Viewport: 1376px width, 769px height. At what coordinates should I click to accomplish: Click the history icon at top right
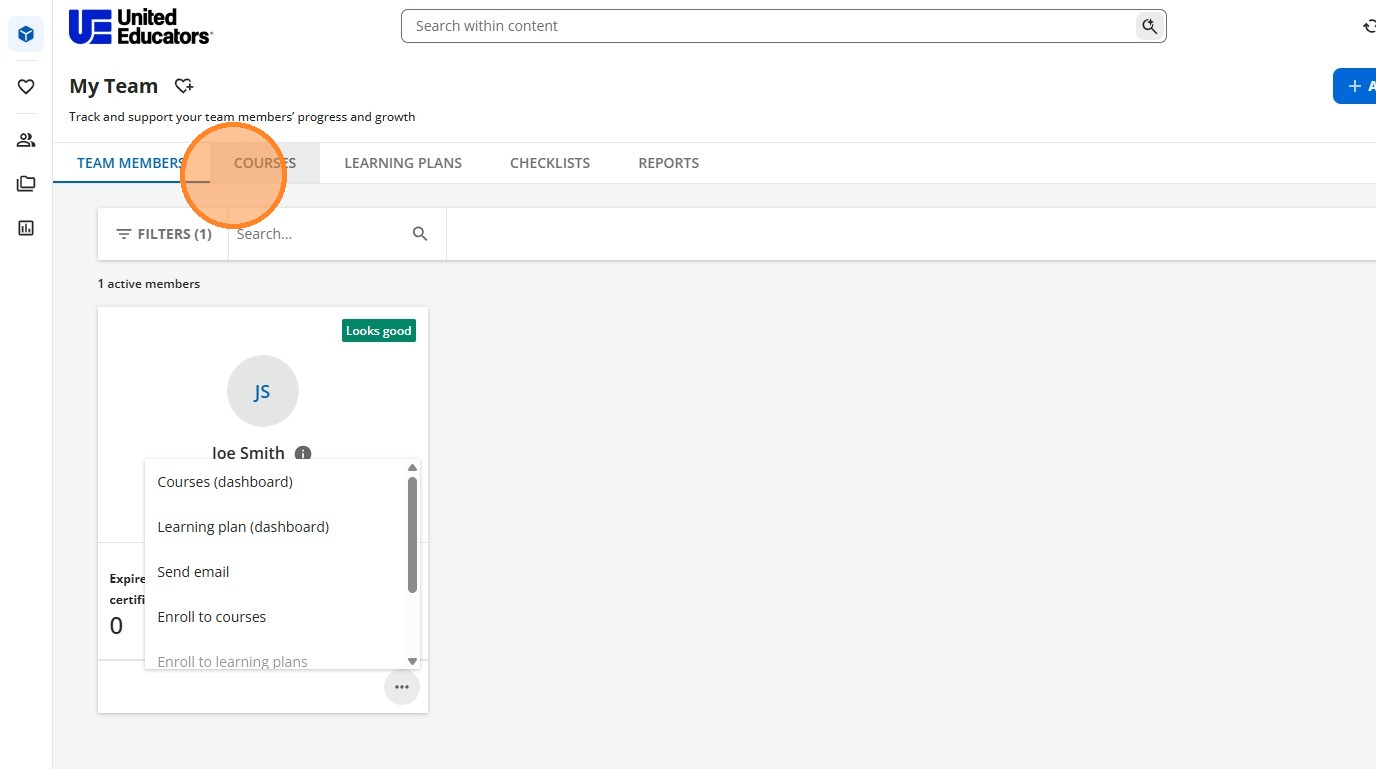(x=1369, y=27)
